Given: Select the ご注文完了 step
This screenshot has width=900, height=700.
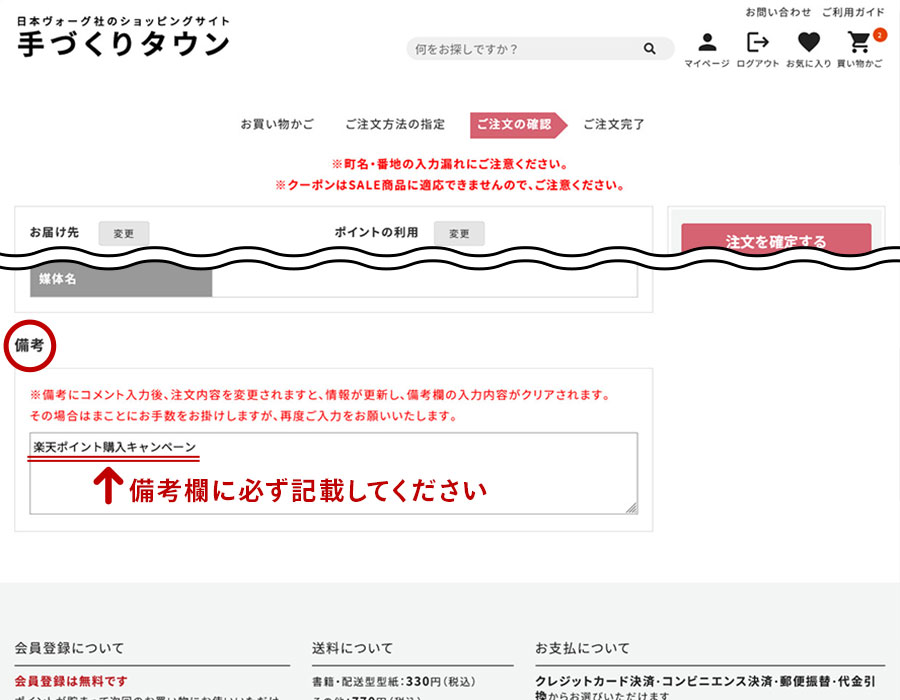Looking at the screenshot, I should [614, 125].
